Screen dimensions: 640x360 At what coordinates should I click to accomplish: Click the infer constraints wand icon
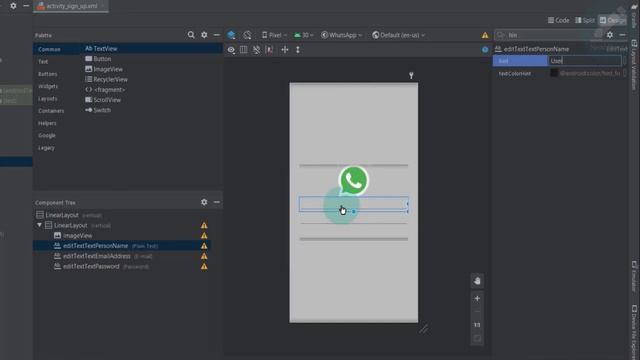pos(269,50)
